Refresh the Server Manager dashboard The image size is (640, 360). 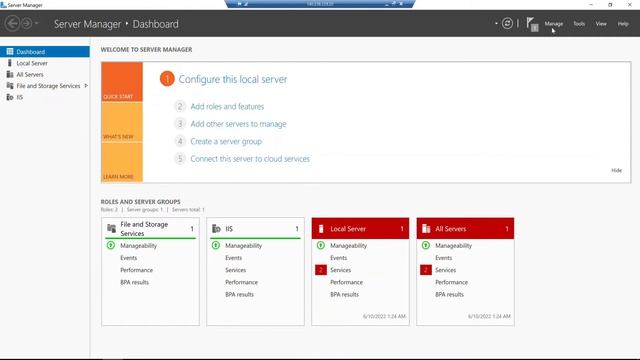coord(507,23)
